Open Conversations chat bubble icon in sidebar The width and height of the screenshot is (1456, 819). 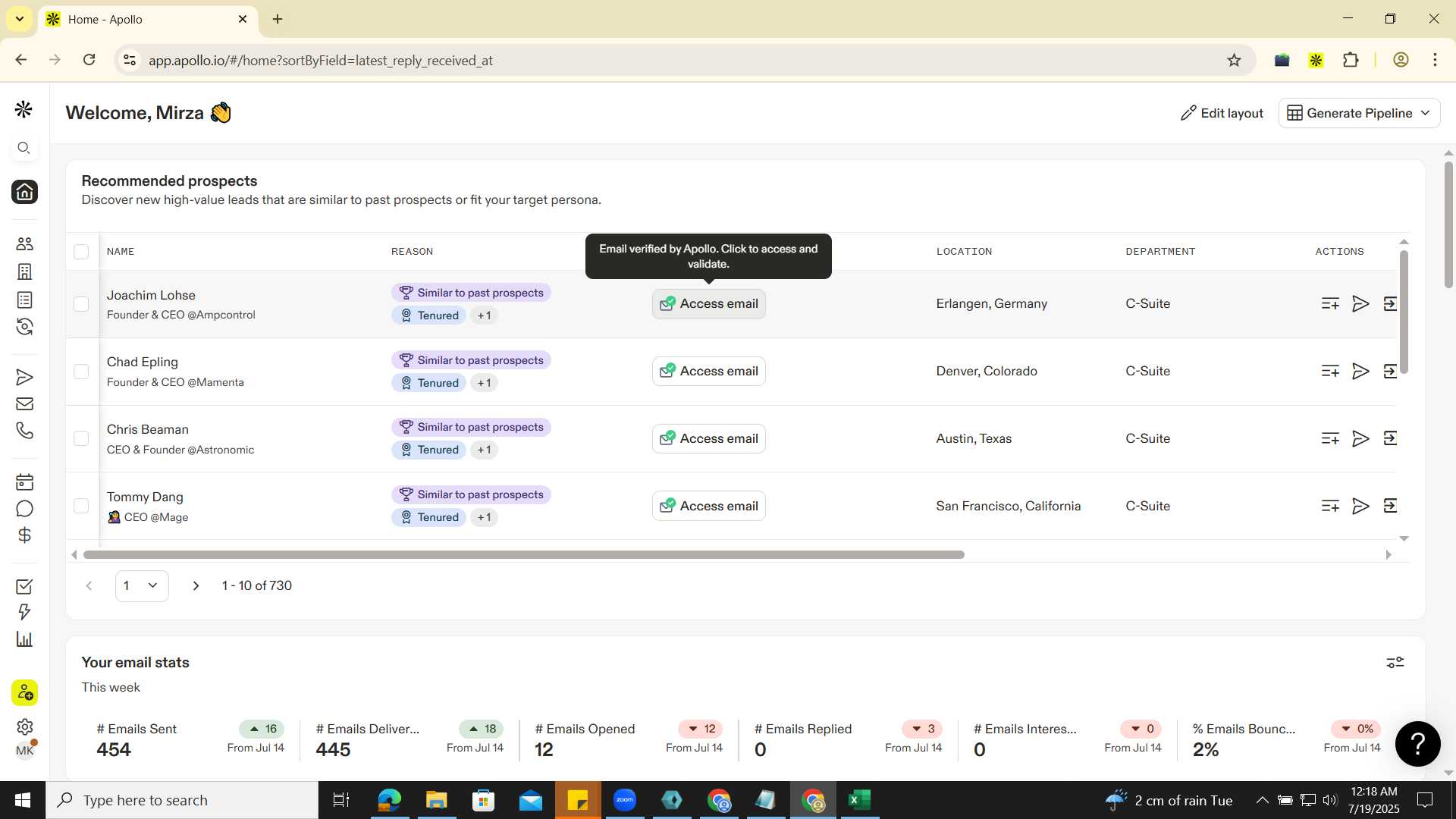point(24,509)
